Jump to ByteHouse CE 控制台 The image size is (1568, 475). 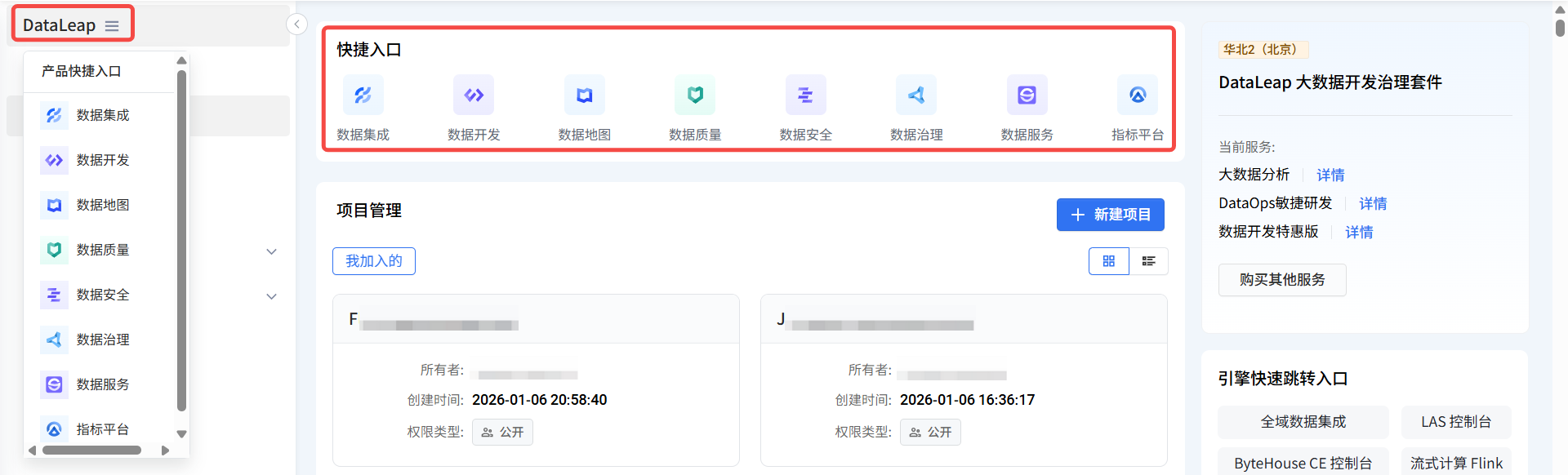(x=1303, y=462)
